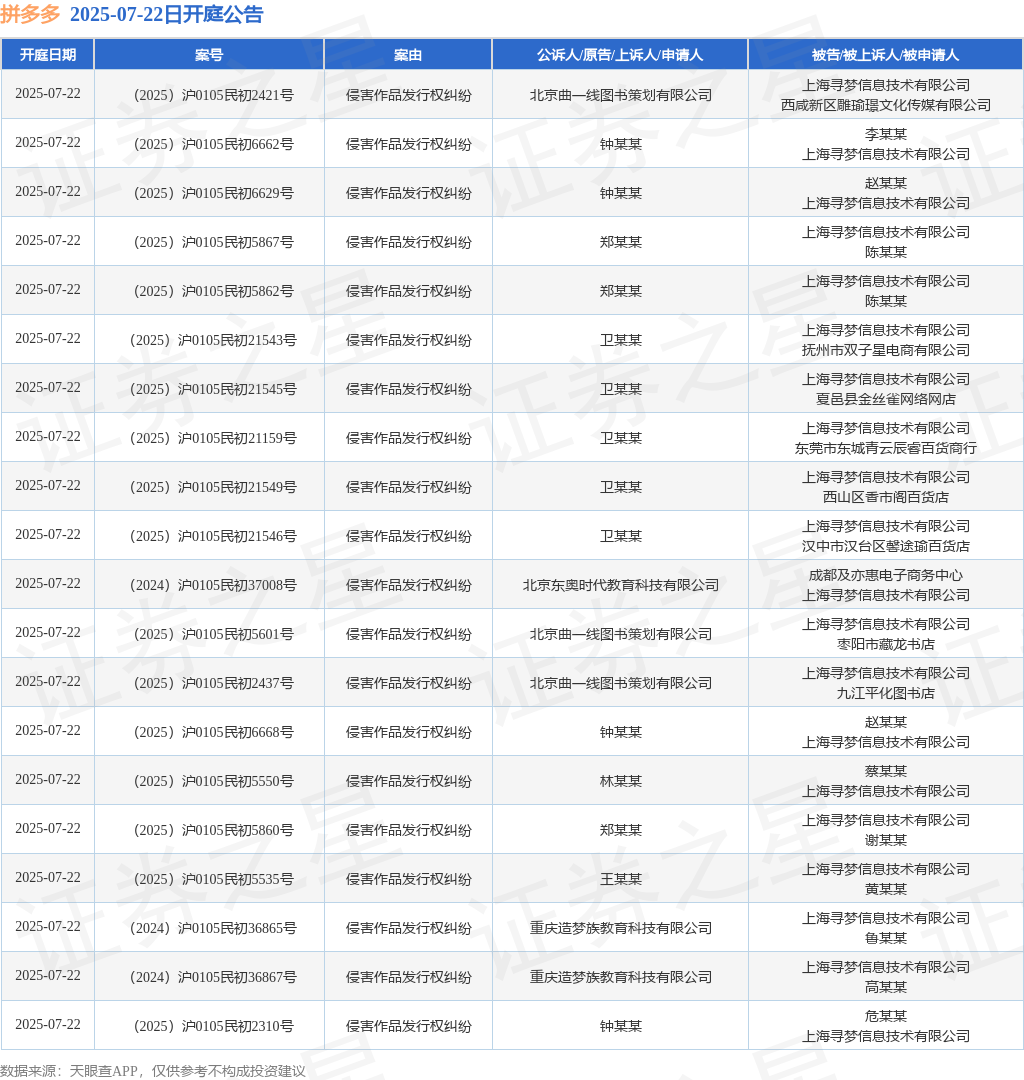1024x1080 pixels.
Task: Click 侵害作品发行权纠纷 in the 5550号 row
Action: coord(408,780)
